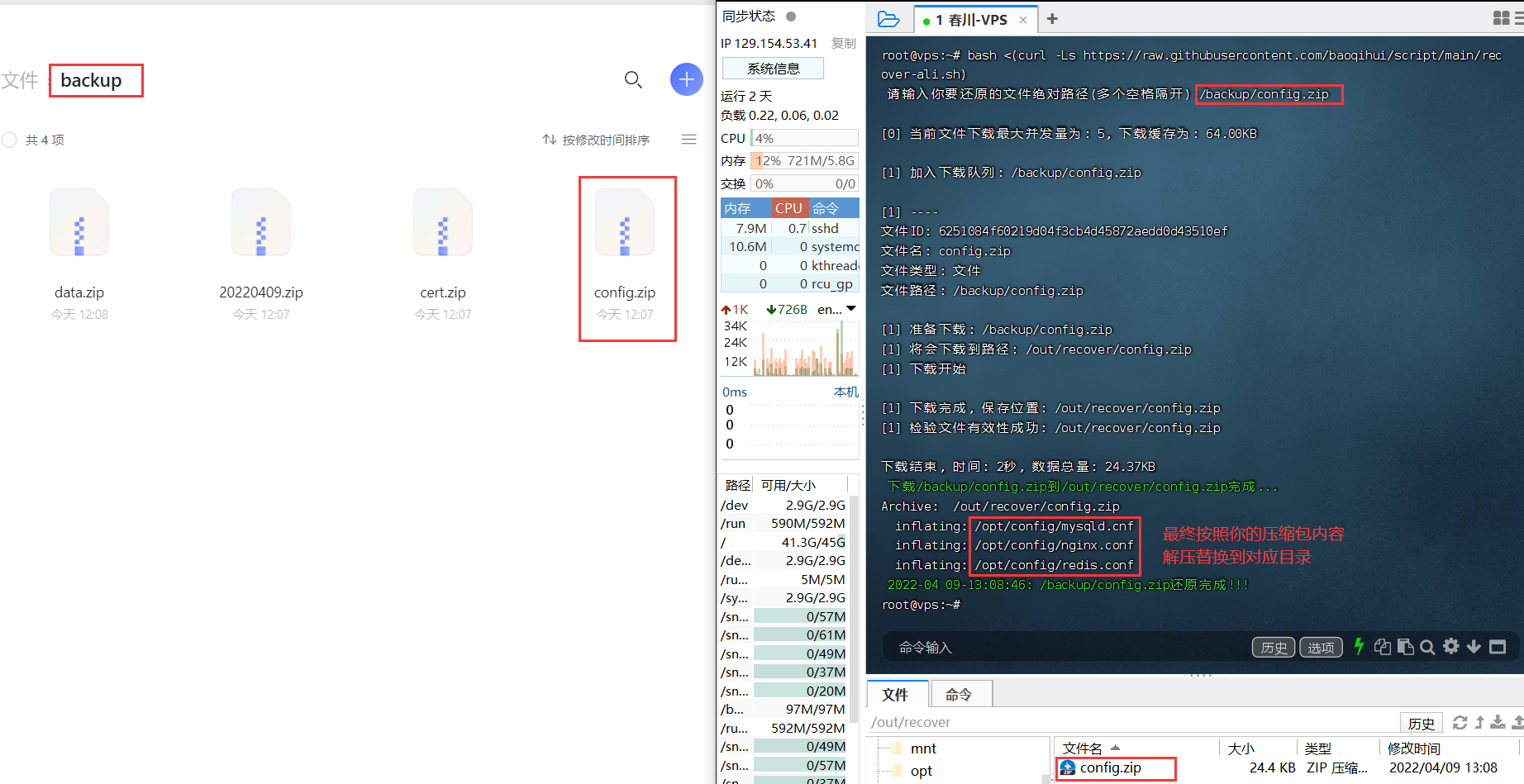The image size is (1524, 784).
Task: Open the data.zip file thumbnail
Action: tap(79, 222)
